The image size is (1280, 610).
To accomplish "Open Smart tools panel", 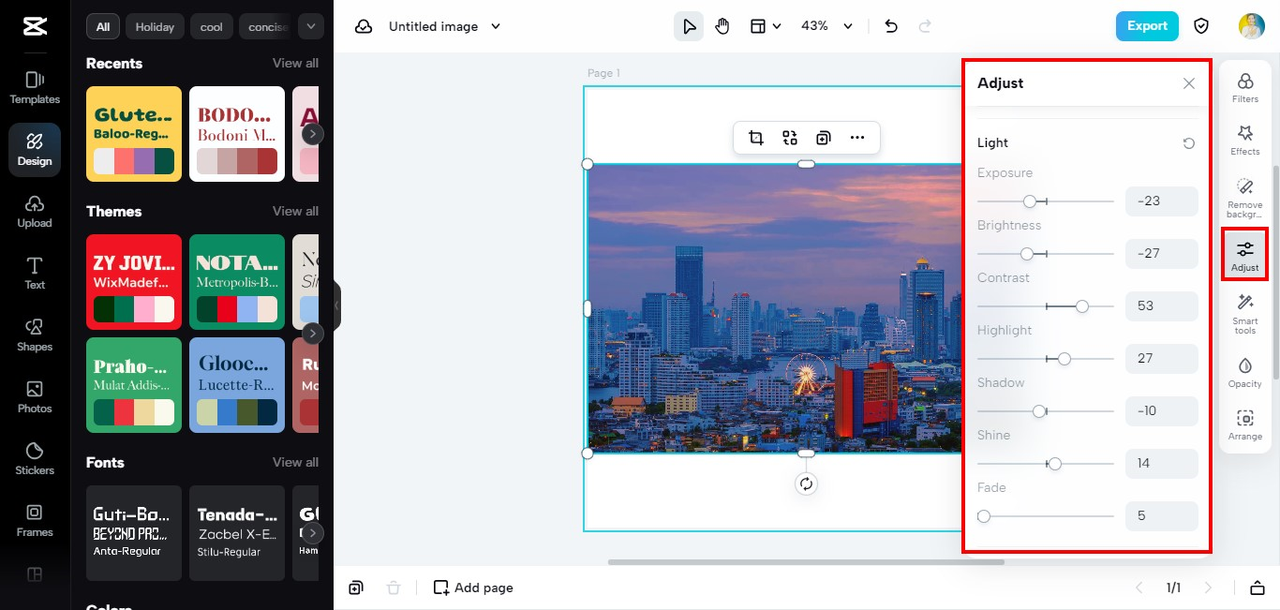I will (1245, 314).
